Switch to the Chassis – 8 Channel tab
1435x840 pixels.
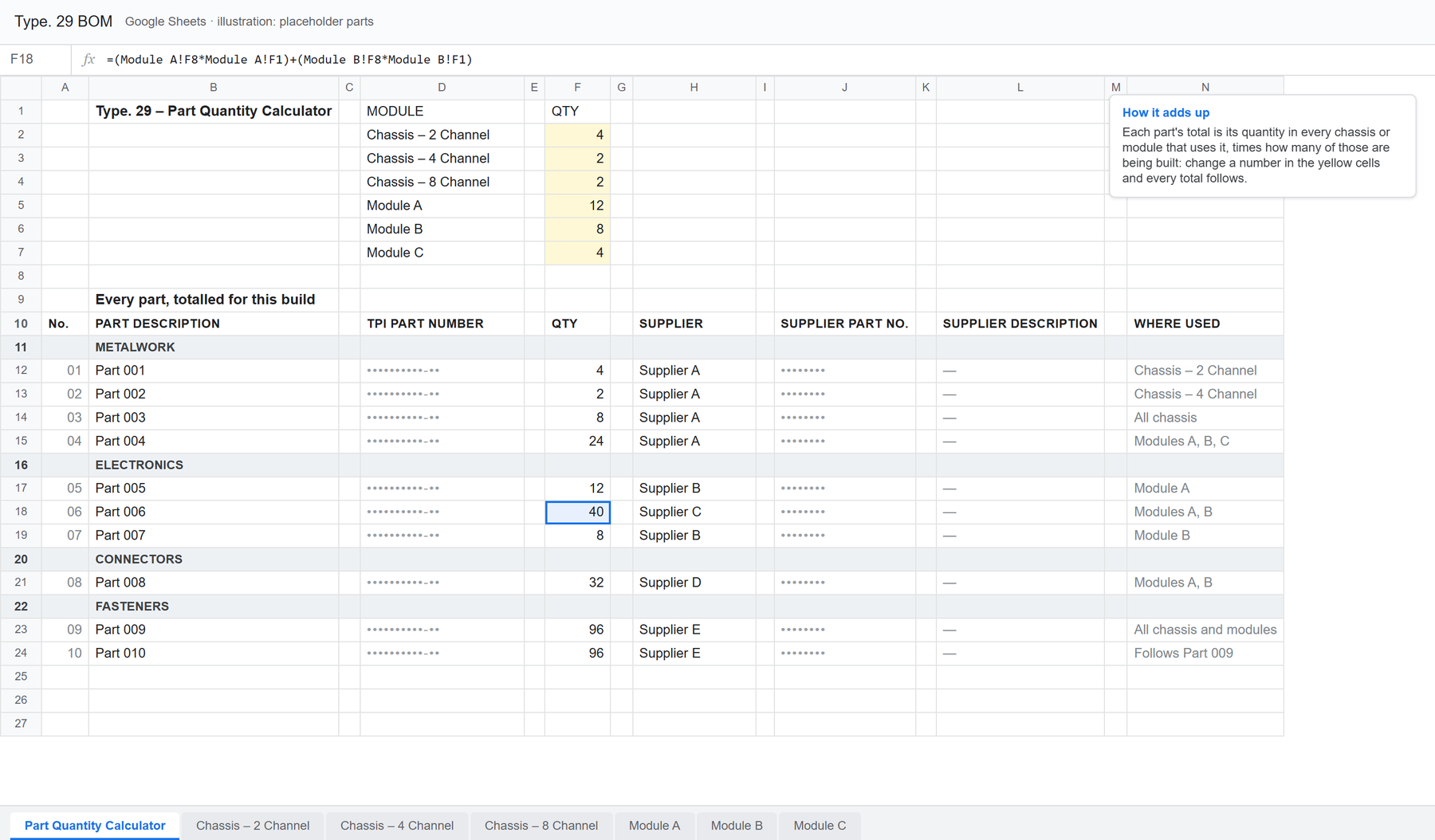pos(541,826)
